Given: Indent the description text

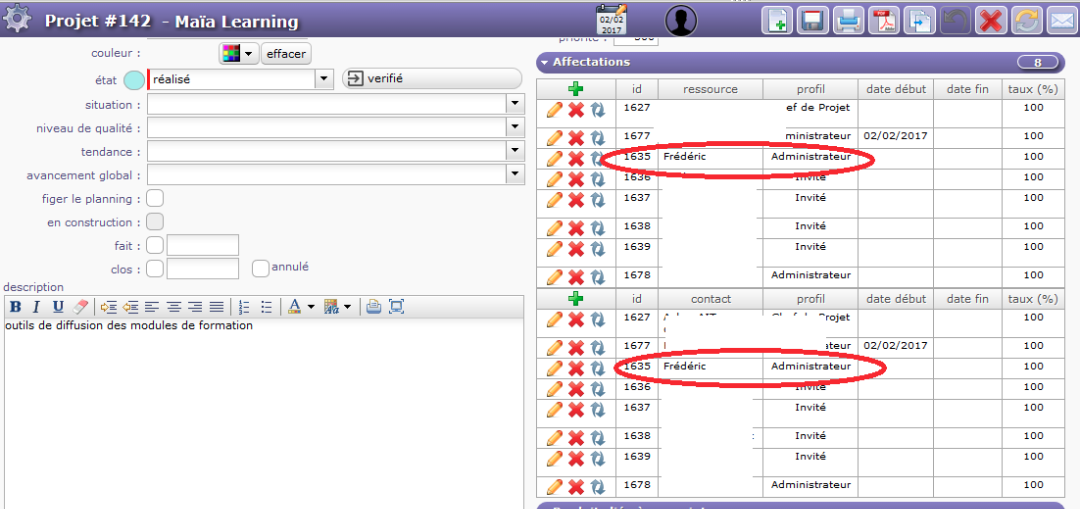Looking at the screenshot, I should [x=108, y=307].
